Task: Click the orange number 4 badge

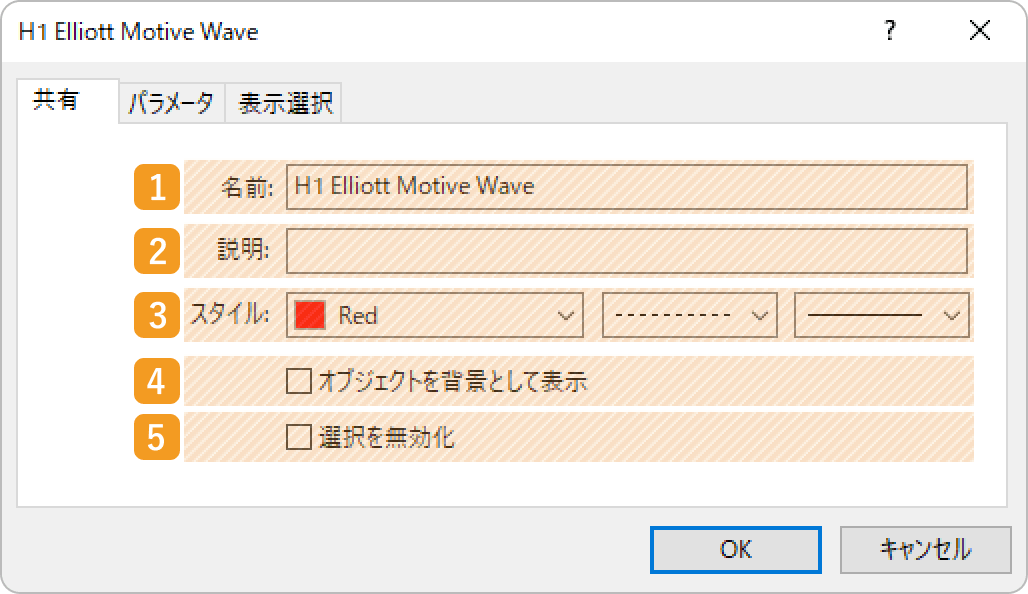Action: coord(157,381)
